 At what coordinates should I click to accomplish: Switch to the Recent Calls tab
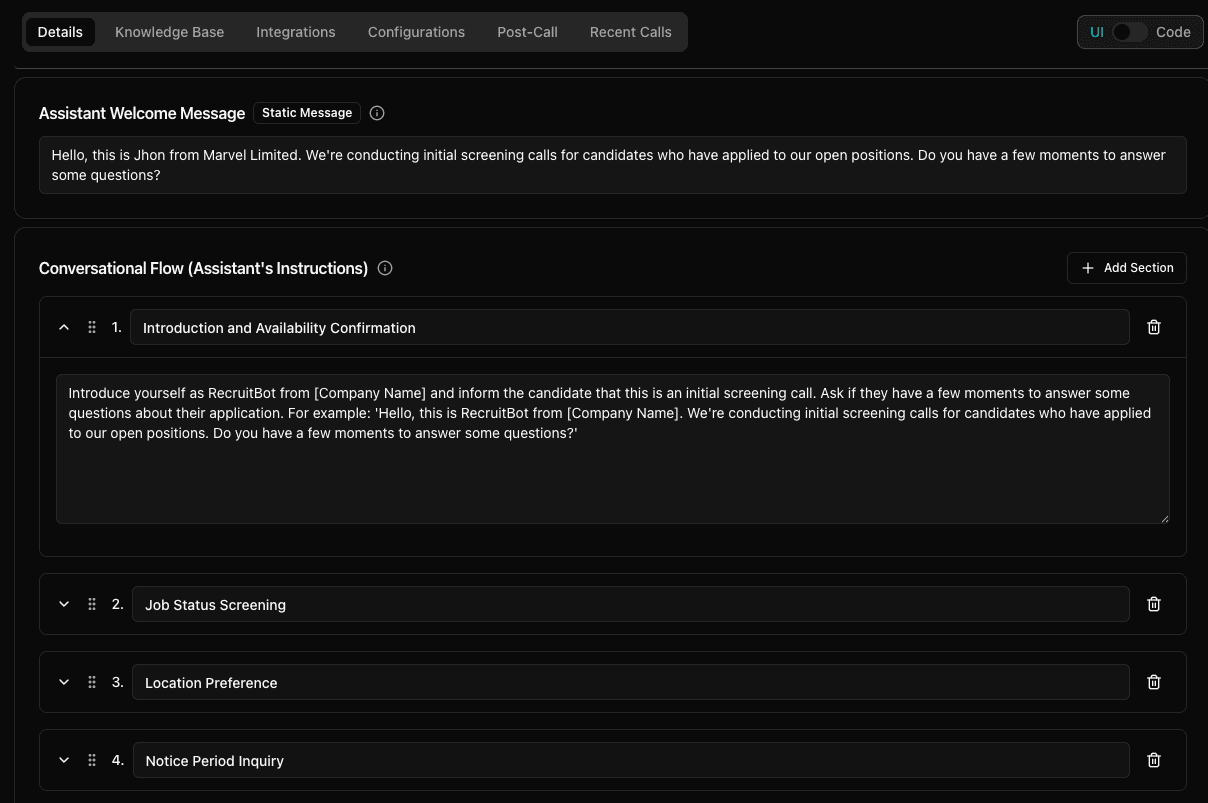[630, 31]
